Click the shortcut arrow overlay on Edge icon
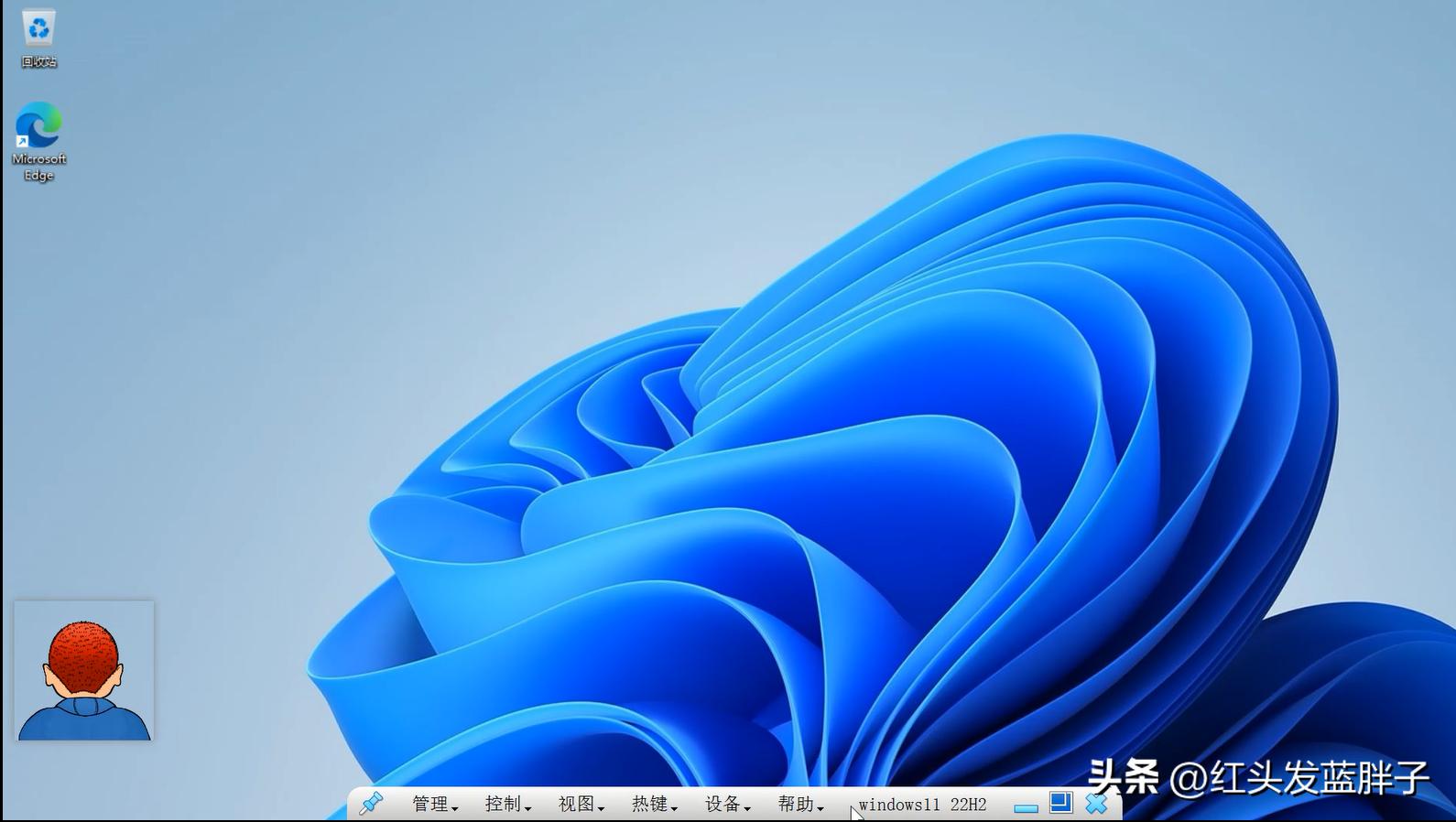1456x822 pixels. tap(22, 142)
